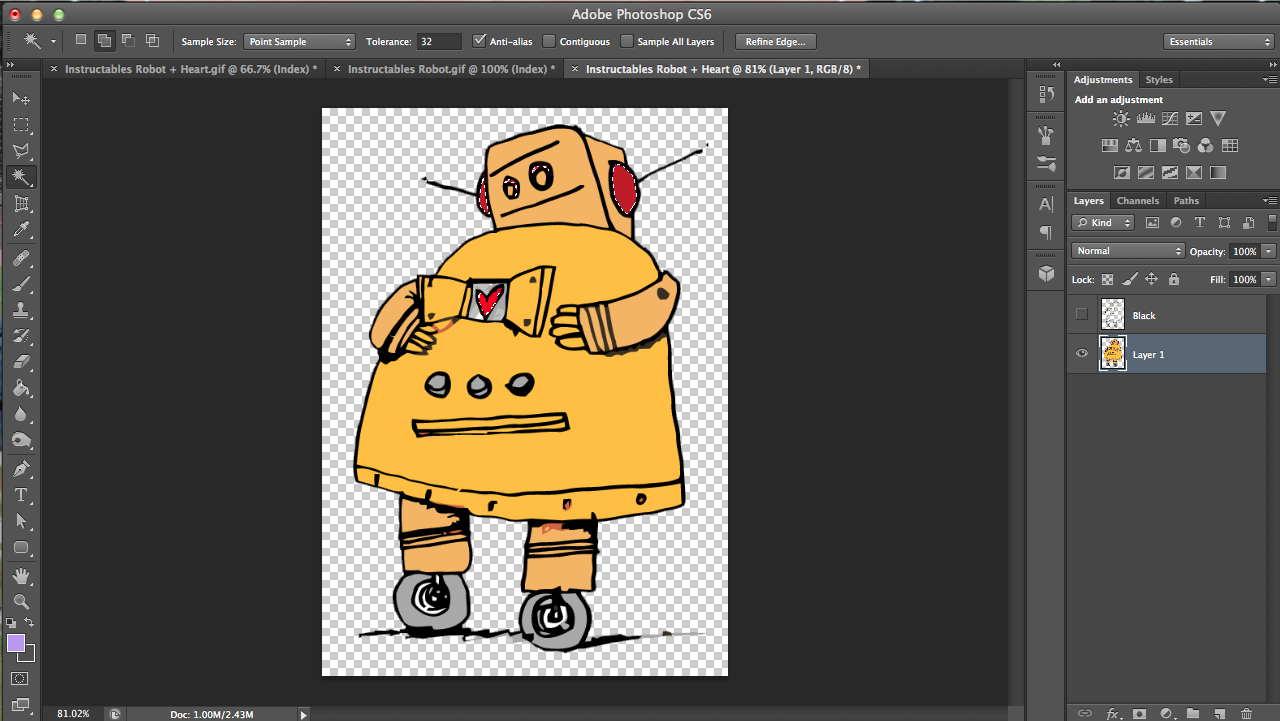Image resolution: width=1280 pixels, height=721 pixels.
Task: Select the Crop tool
Action: click(21, 204)
